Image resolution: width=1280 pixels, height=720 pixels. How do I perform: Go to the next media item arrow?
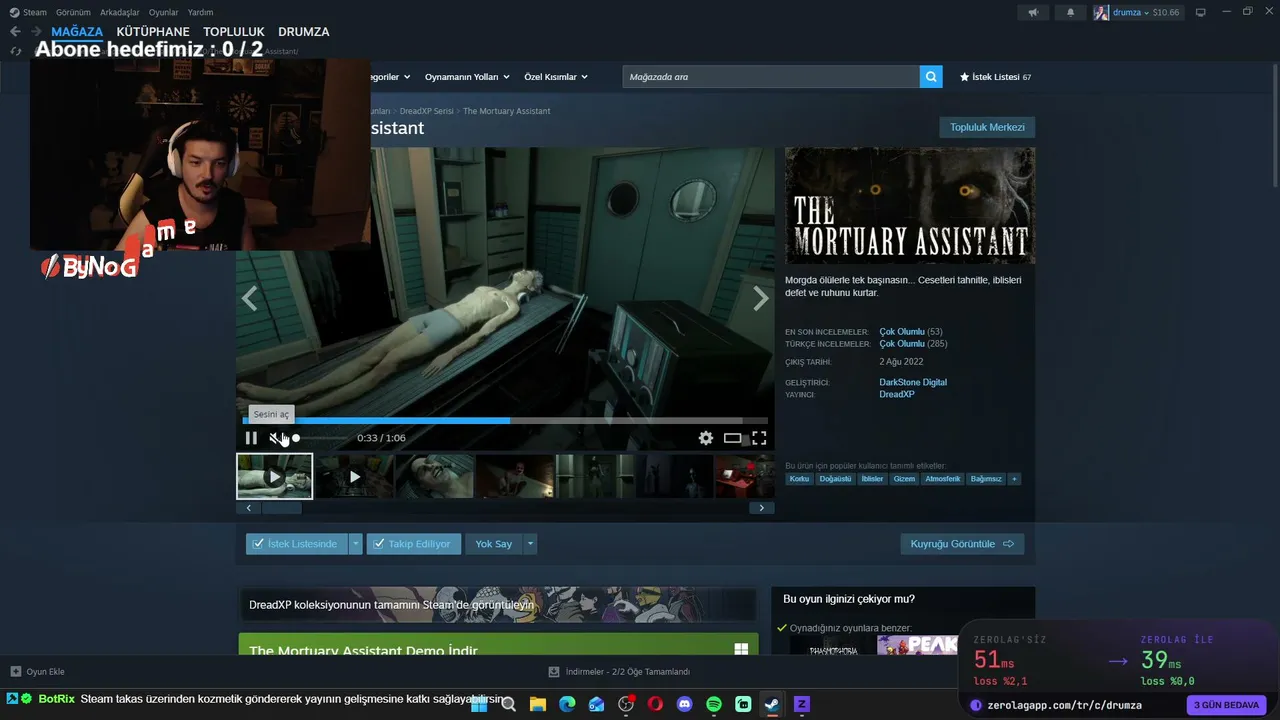click(761, 298)
